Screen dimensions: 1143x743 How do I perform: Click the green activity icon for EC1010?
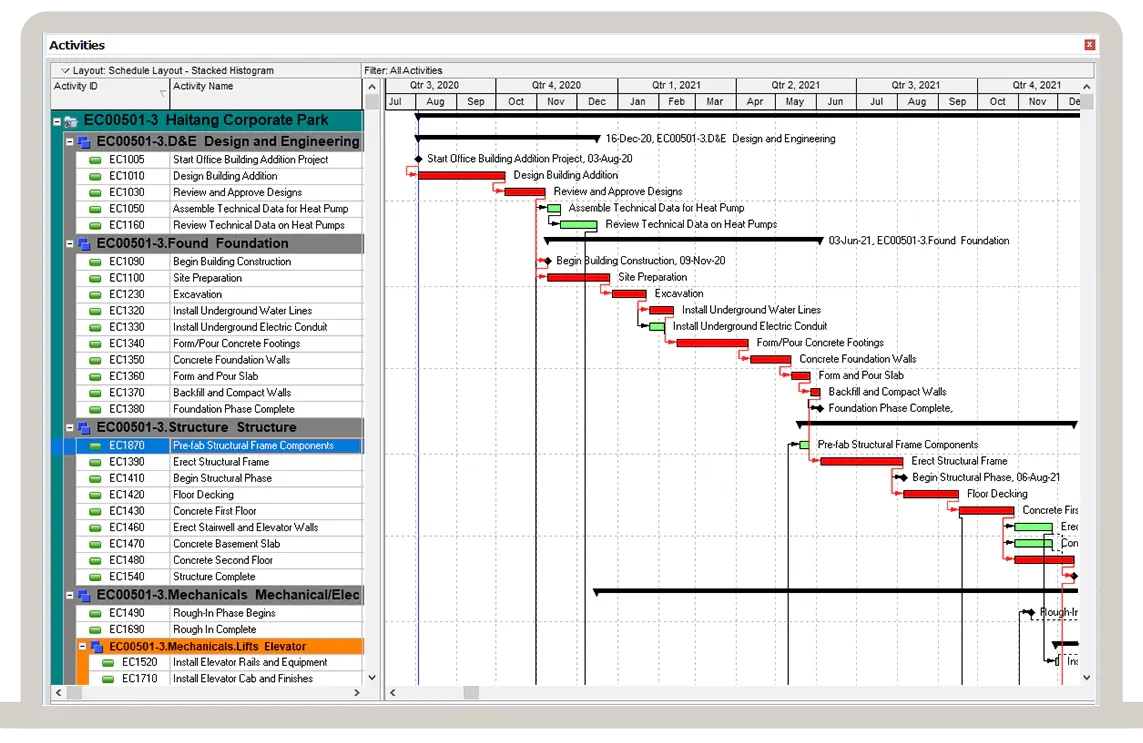(95, 176)
